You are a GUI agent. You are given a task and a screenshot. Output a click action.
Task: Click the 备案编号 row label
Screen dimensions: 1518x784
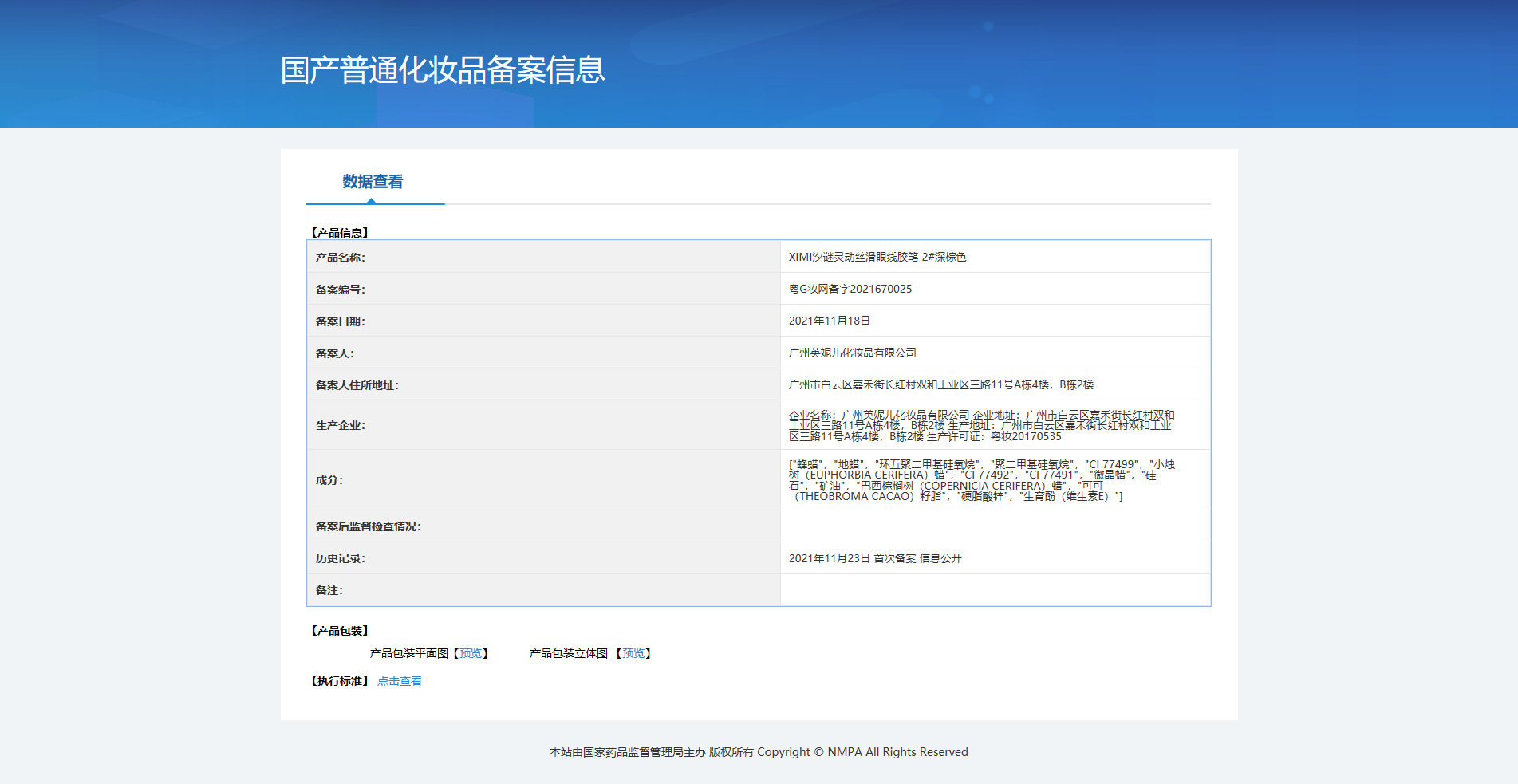341,290
